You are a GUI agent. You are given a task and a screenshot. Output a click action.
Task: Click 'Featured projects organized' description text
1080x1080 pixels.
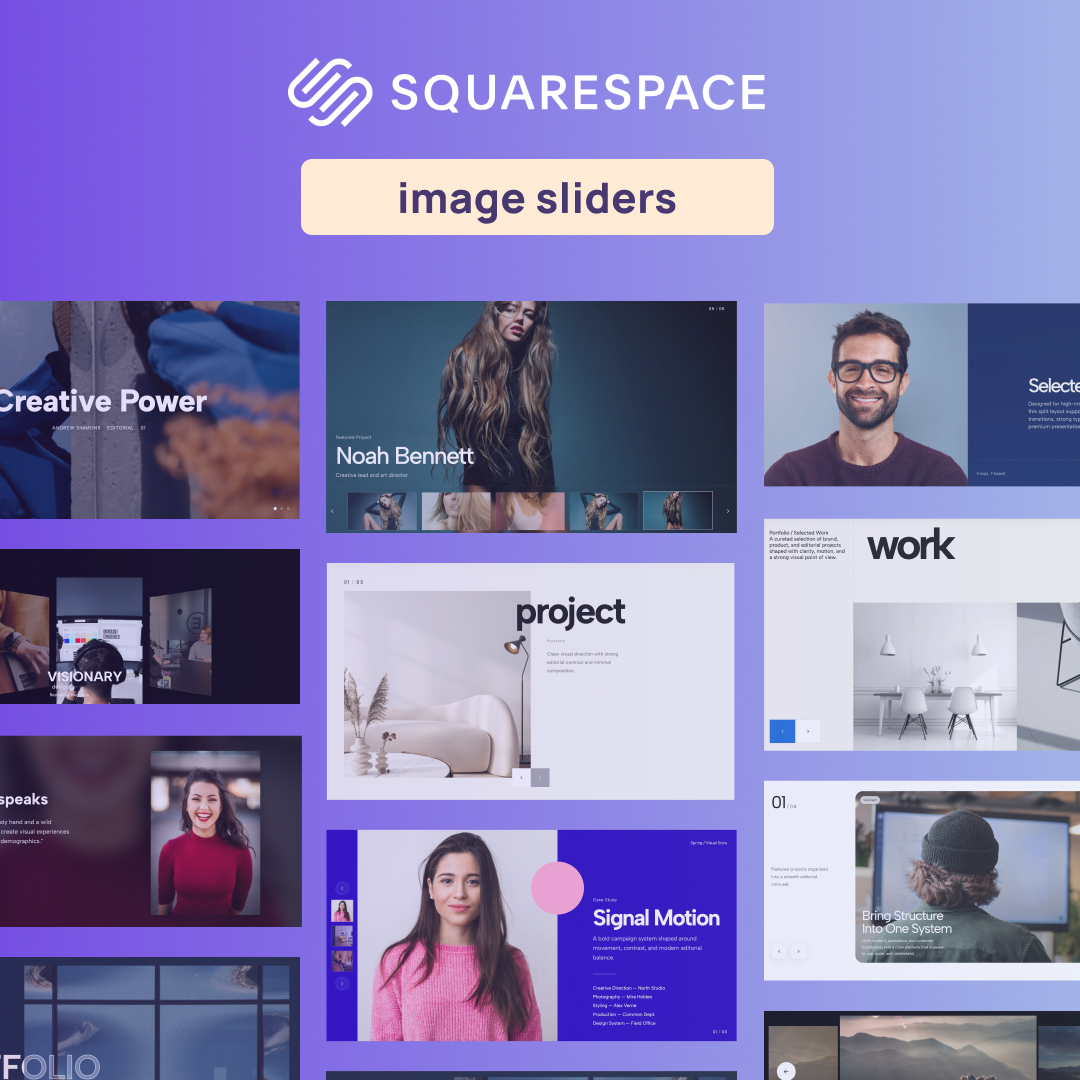click(x=799, y=876)
